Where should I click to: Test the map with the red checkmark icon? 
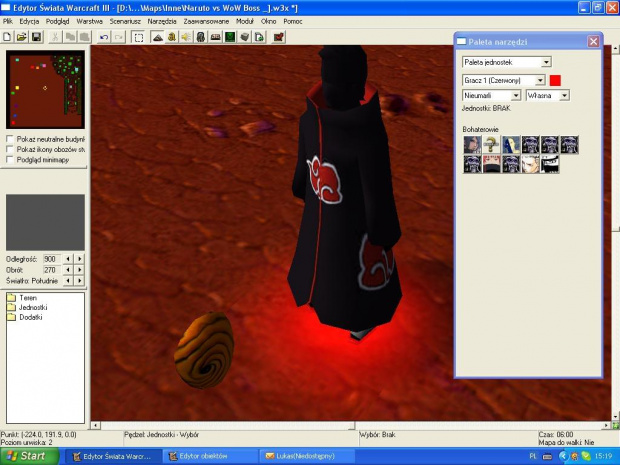tap(279, 37)
